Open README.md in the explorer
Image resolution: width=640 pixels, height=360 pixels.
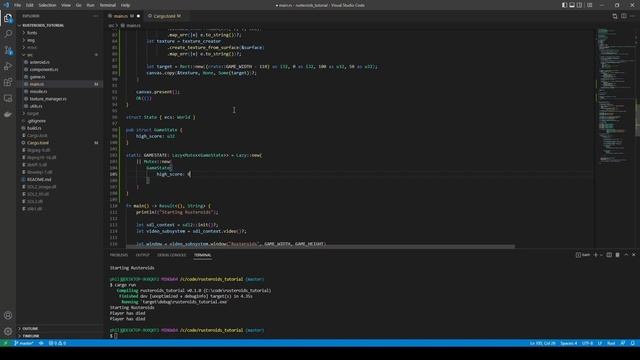click(39, 179)
